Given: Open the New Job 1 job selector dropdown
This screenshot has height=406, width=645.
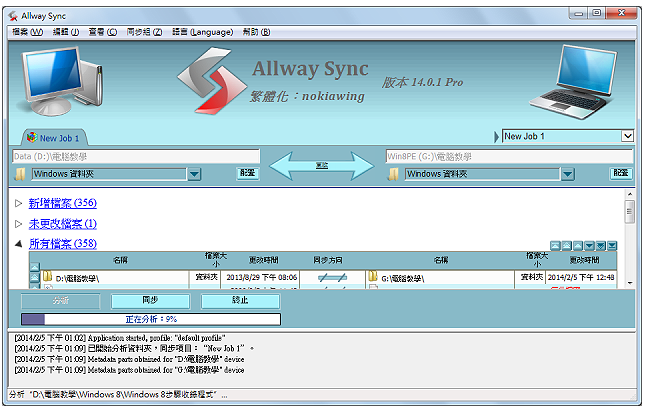Looking at the screenshot, I should tap(627, 136).
